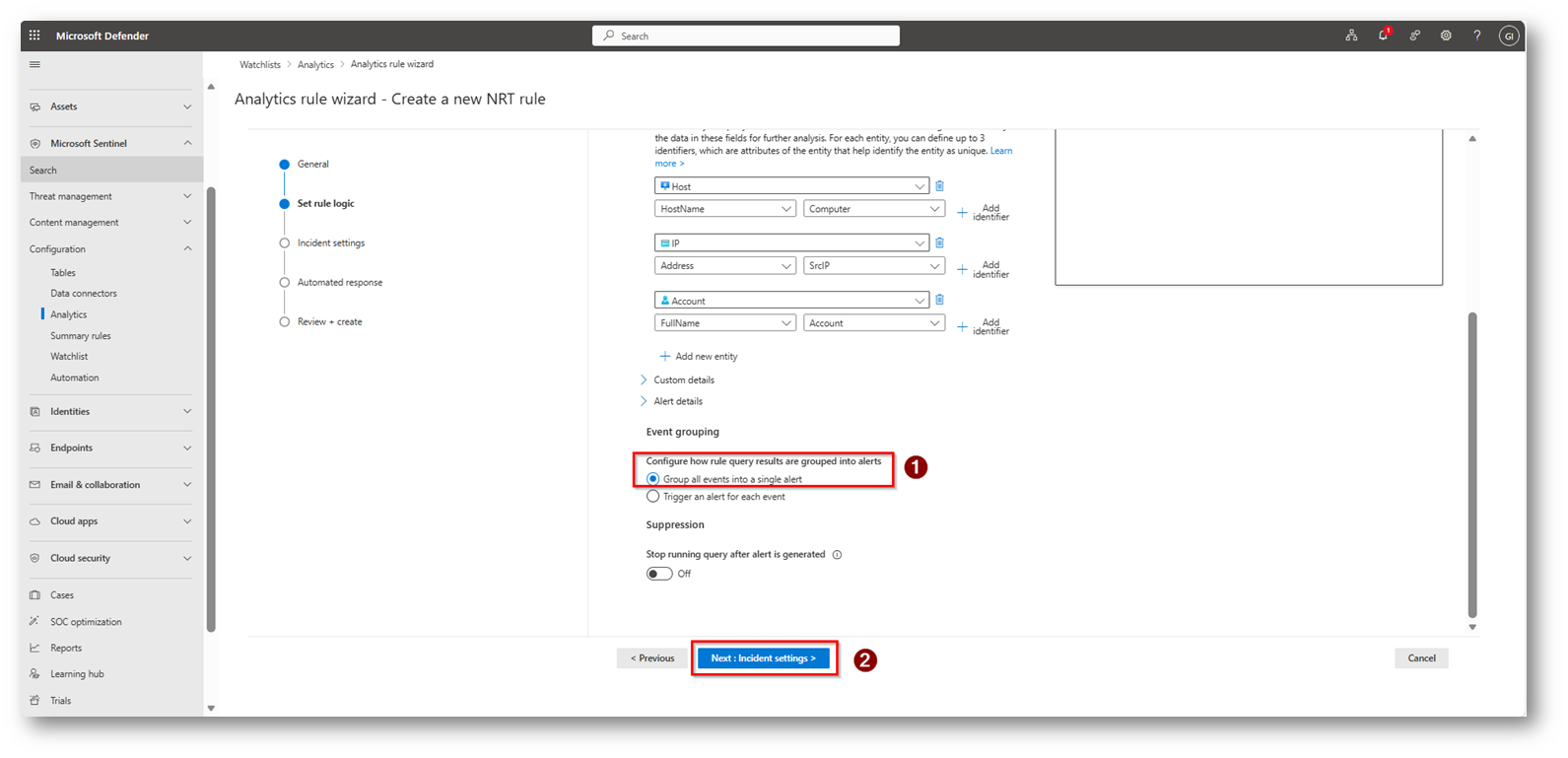Click the Identities sidebar icon
Screen dimensions: 1568x758
tap(34, 412)
